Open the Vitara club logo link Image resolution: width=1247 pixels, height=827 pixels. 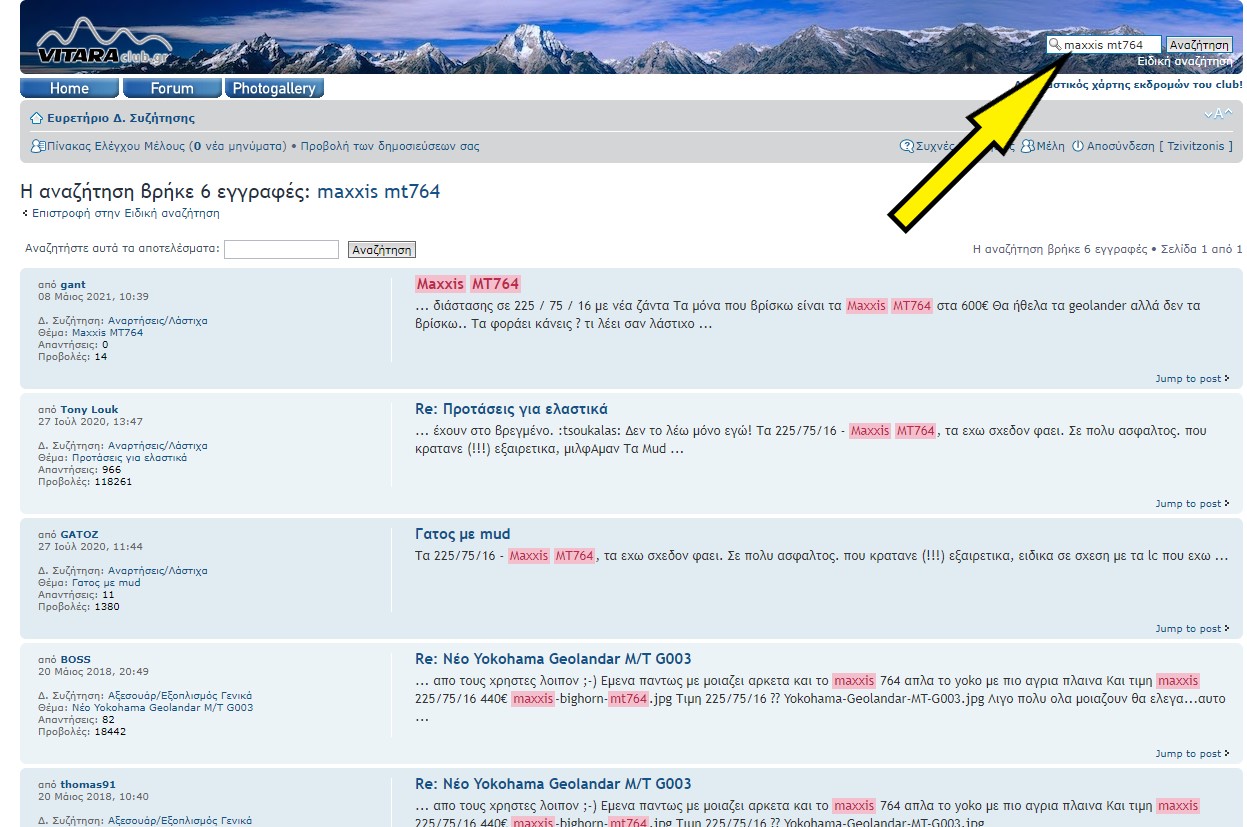coord(104,43)
